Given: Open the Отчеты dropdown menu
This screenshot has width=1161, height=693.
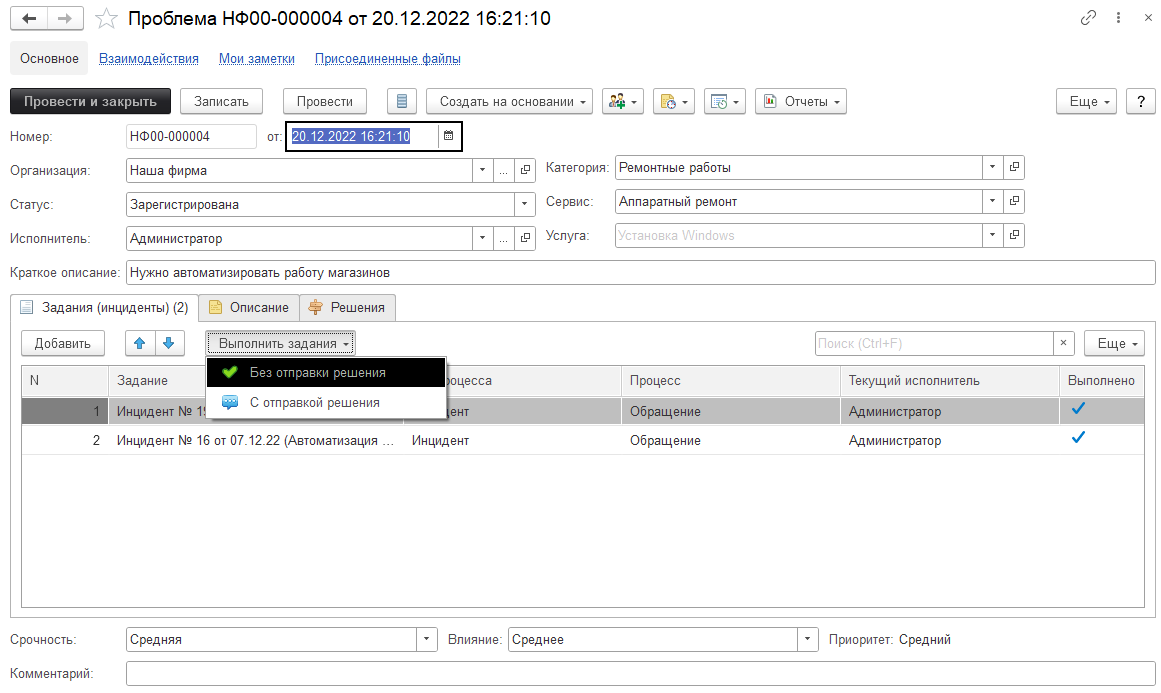Looking at the screenshot, I should [x=801, y=101].
